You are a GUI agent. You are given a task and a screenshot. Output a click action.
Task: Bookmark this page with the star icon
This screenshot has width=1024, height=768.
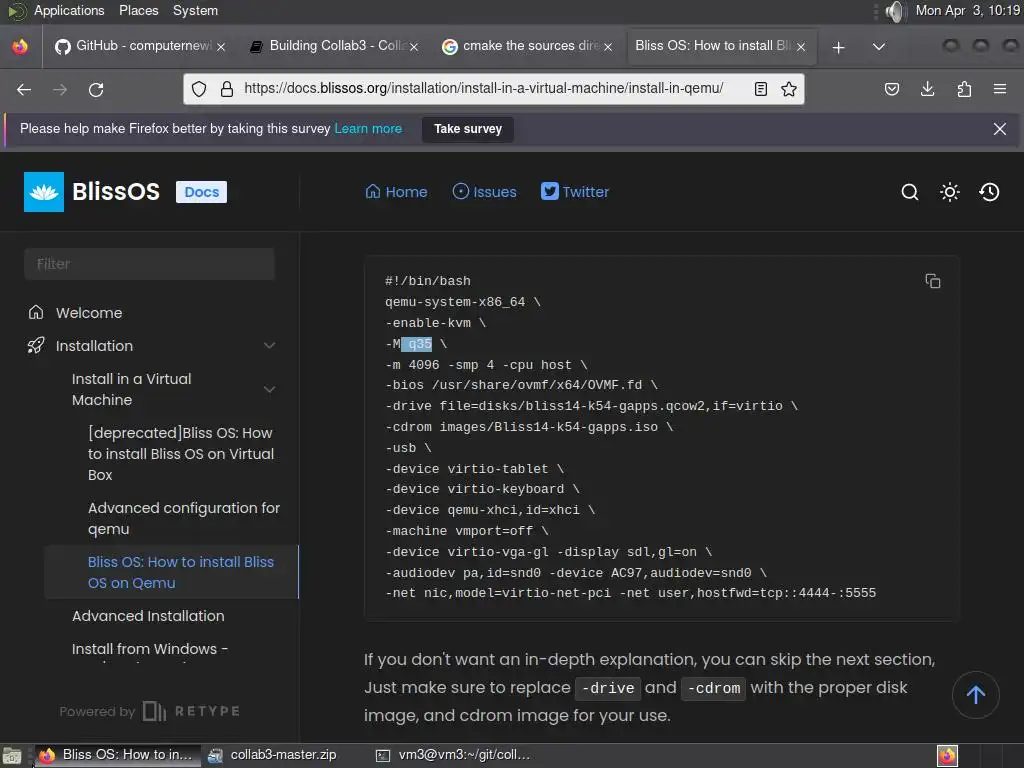tap(789, 89)
